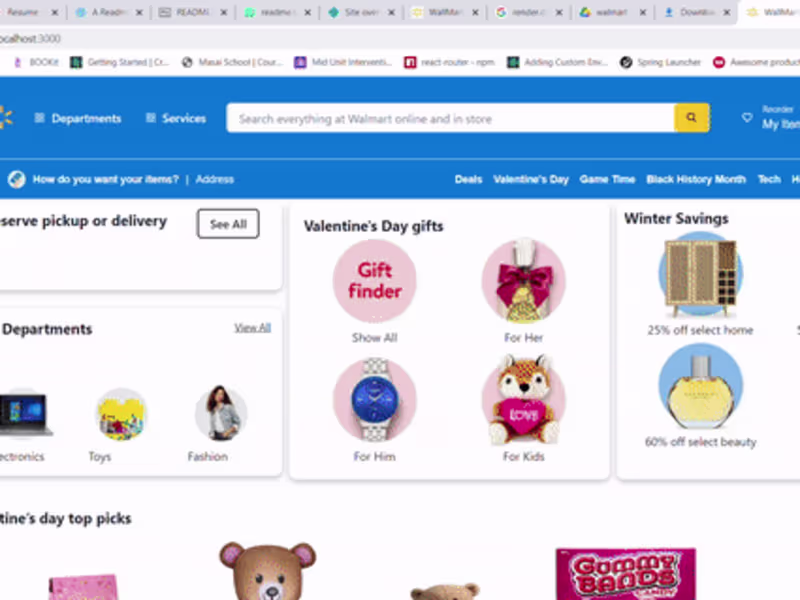
Task: Click the Valentine's Day gifts heading
Action: 373,226
